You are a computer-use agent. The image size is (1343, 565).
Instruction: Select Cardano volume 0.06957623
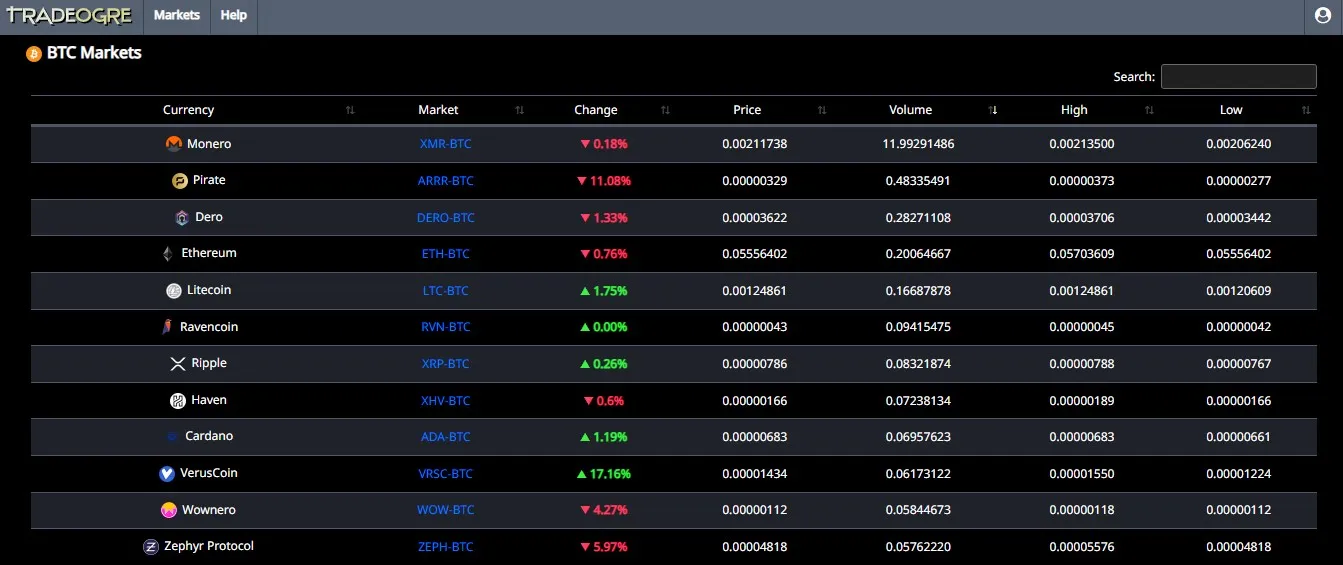(x=918, y=437)
